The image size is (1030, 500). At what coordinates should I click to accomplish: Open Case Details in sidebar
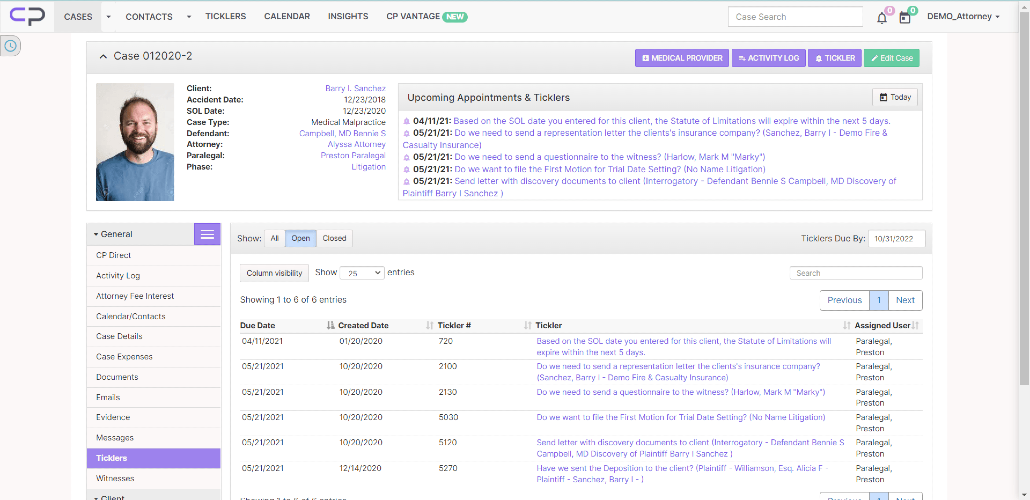click(154, 336)
